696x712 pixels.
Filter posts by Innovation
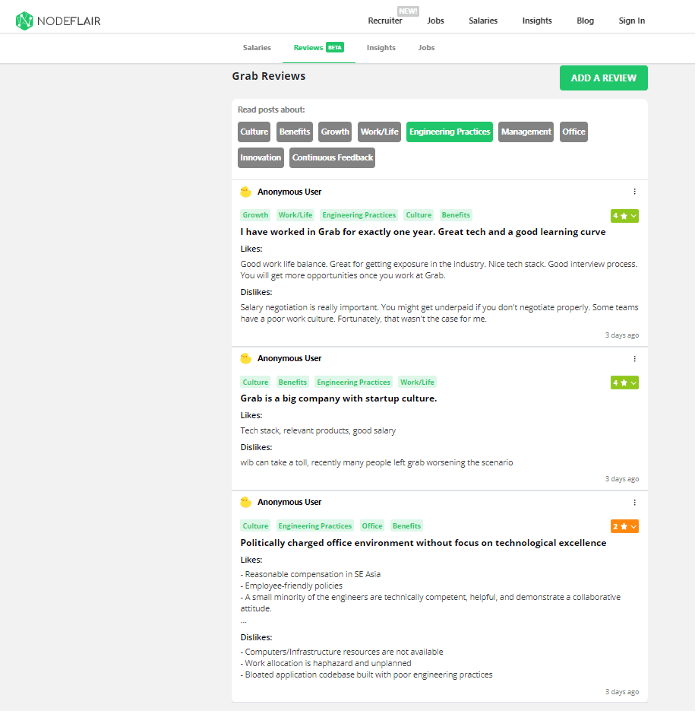pyautogui.click(x=261, y=158)
